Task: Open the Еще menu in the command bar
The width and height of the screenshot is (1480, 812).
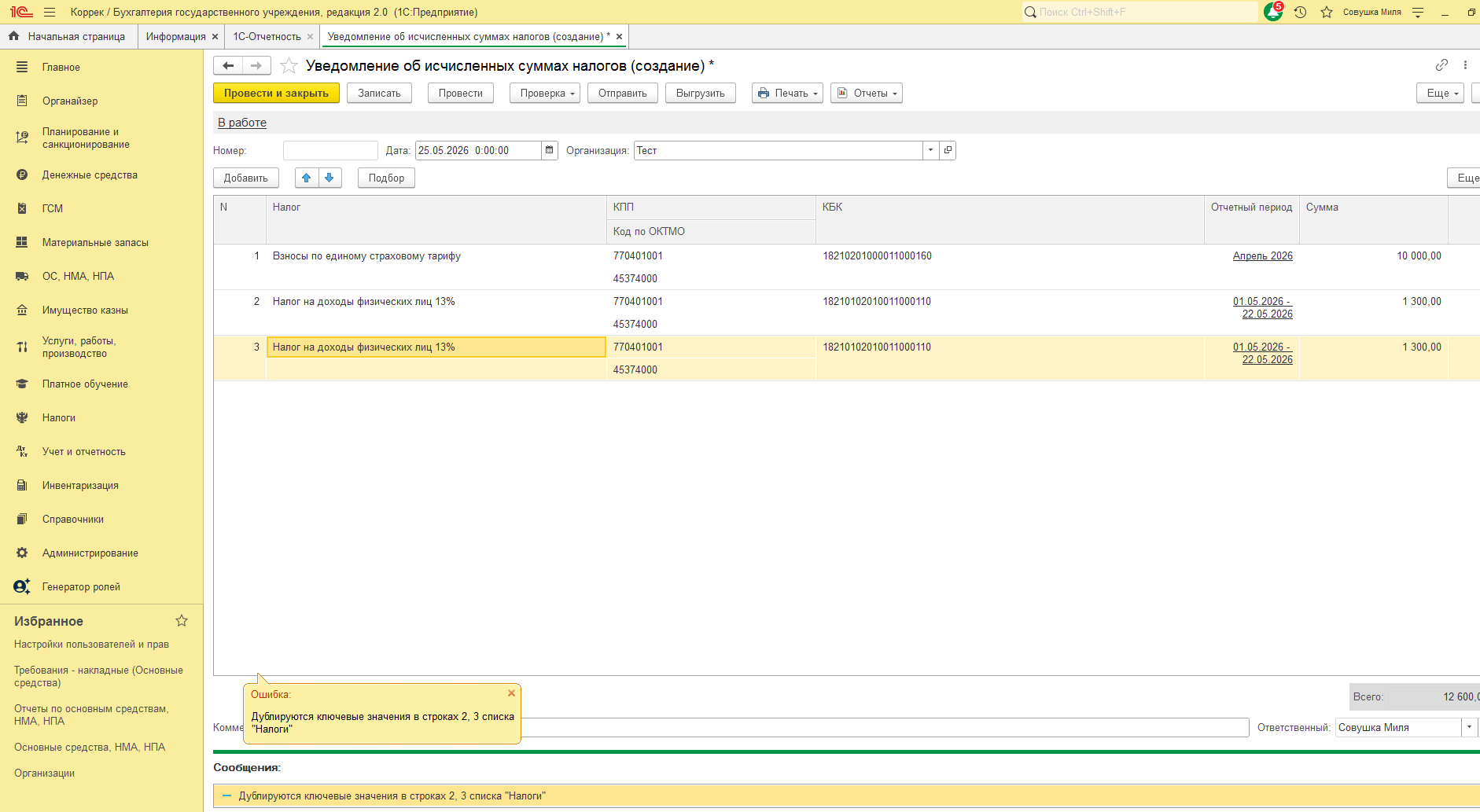Action: [1441, 93]
